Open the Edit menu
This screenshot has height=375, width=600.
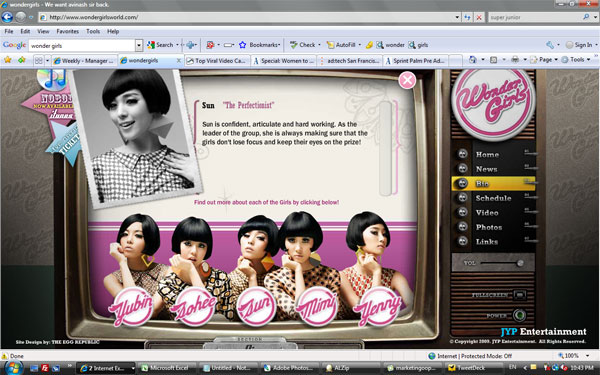(x=25, y=31)
